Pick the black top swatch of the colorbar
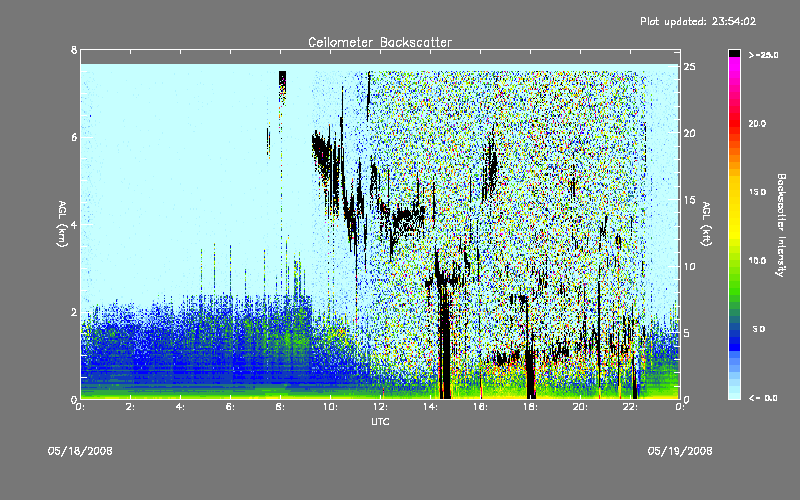The image size is (800, 500). coord(734,53)
